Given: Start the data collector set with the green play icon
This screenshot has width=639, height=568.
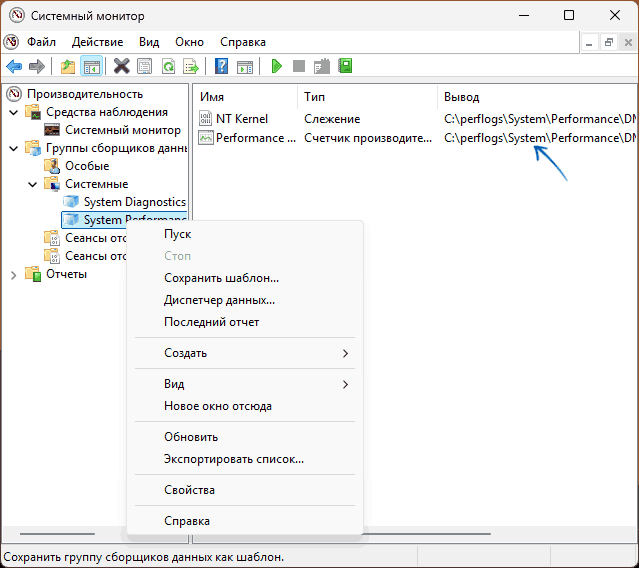Looking at the screenshot, I should 277,66.
